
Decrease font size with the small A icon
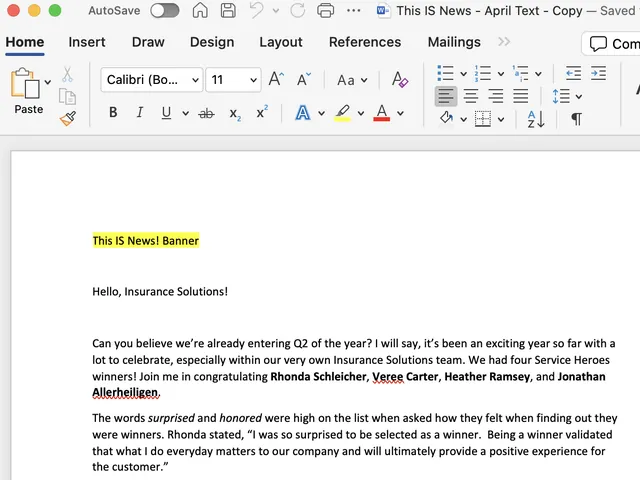(x=304, y=79)
